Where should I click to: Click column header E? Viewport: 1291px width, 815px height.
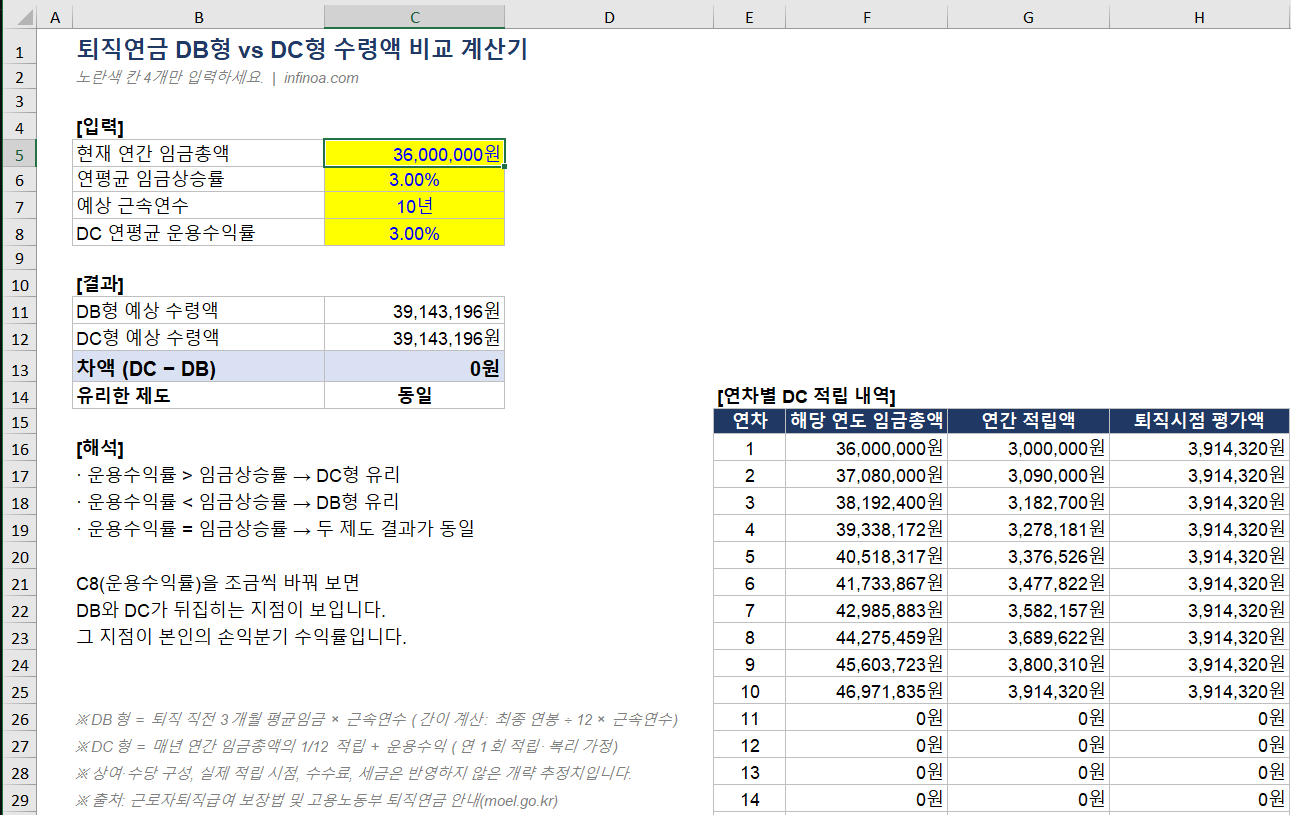click(x=749, y=17)
